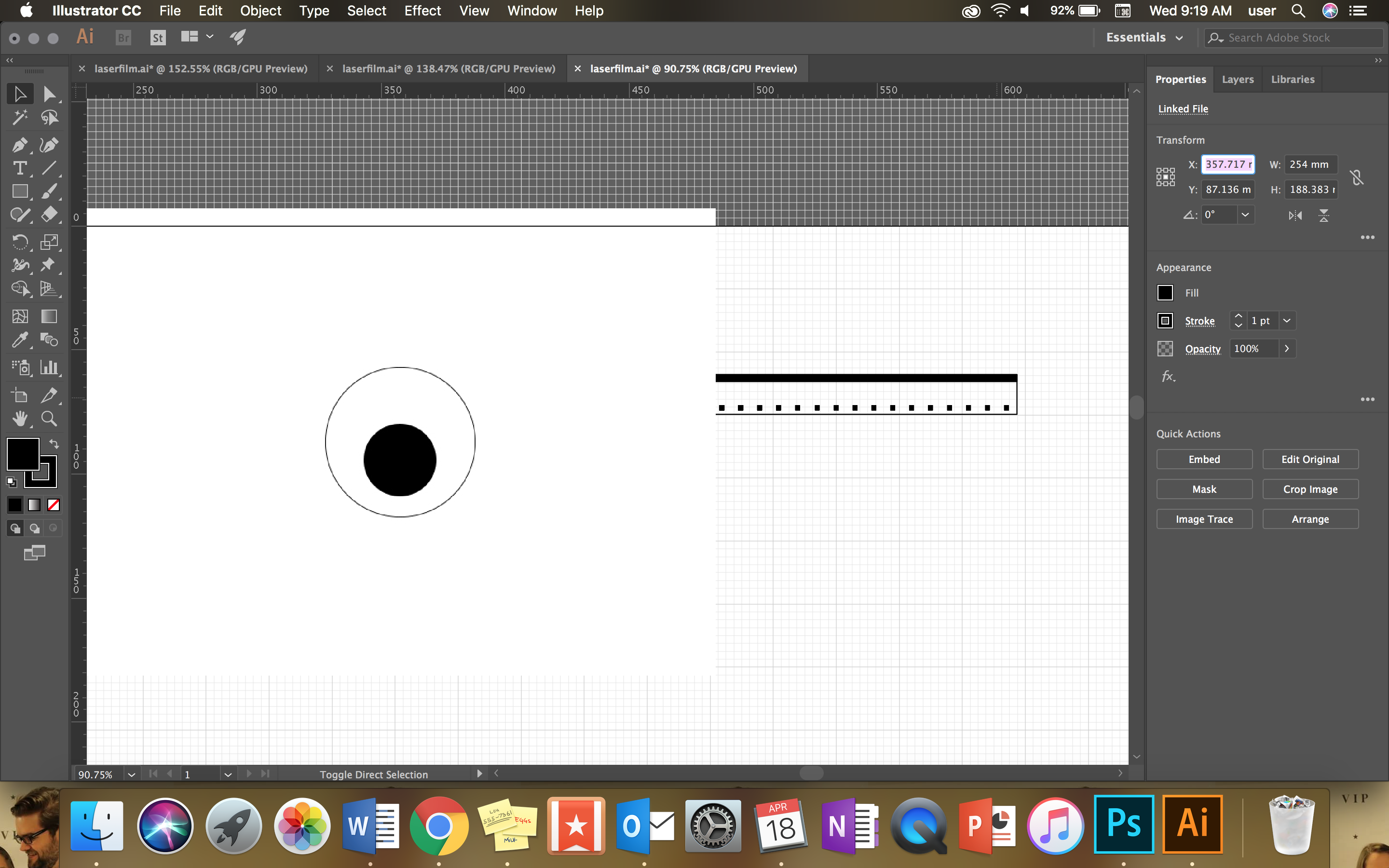Choose the Rectangle tool
1389x868 pixels.
(x=21, y=191)
